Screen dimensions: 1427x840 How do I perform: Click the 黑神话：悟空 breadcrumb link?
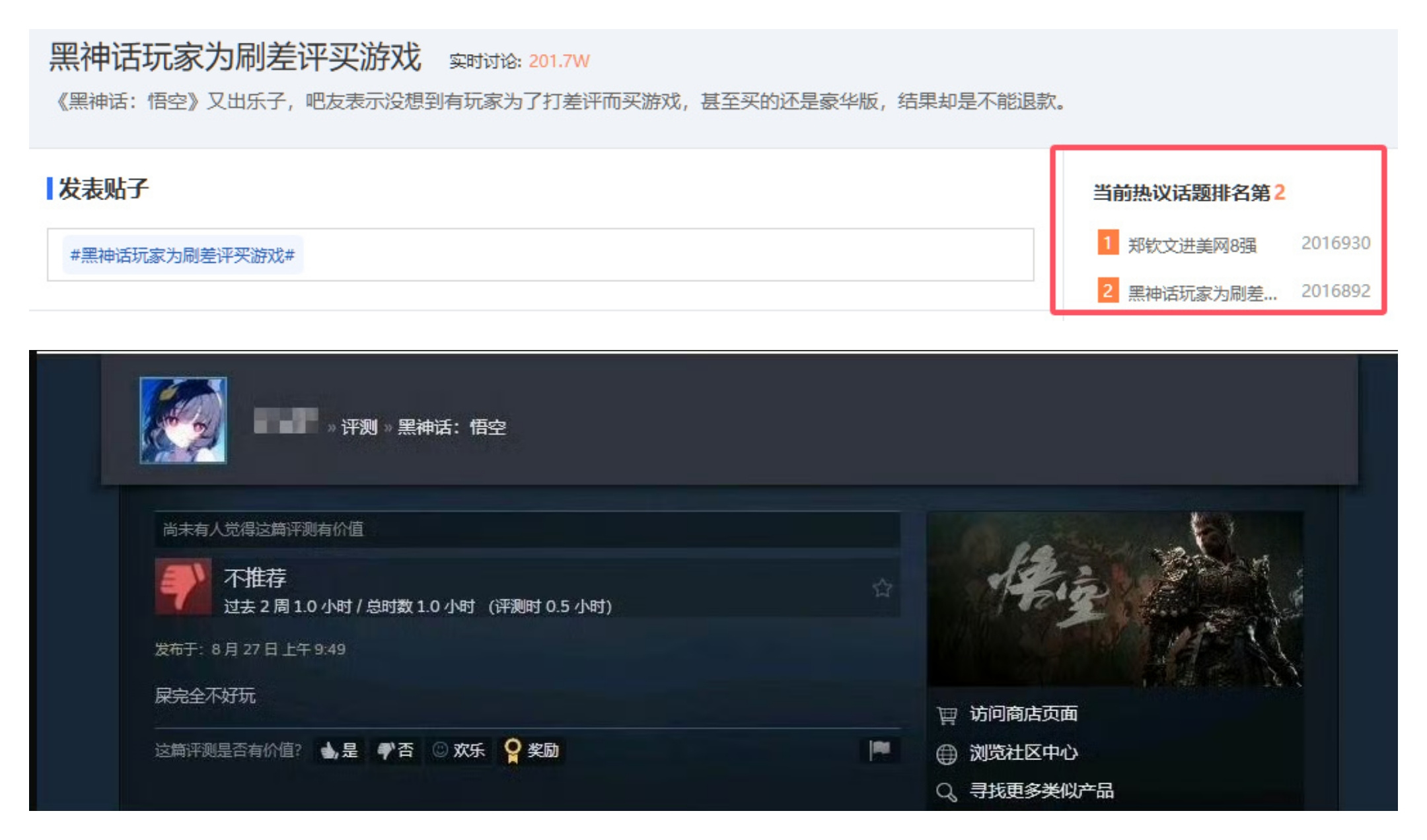click(x=452, y=427)
